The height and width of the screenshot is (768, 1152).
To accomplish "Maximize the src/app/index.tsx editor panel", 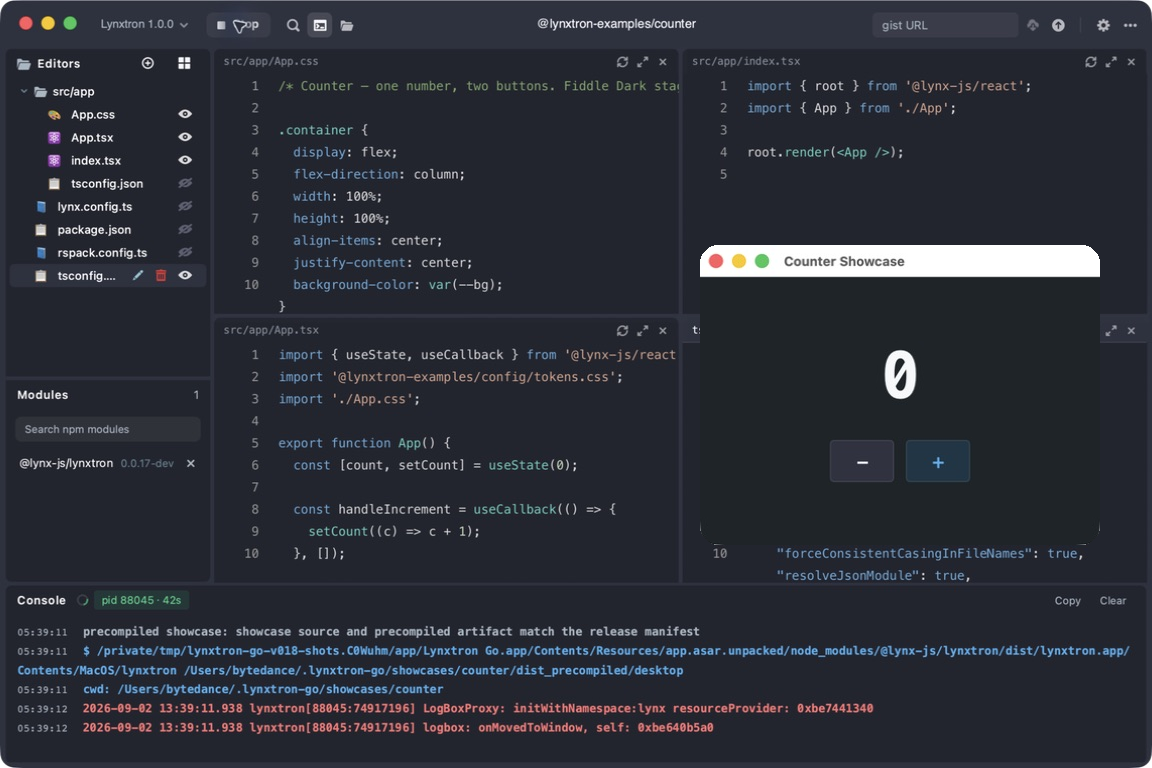I will (x=1111, y=62).
